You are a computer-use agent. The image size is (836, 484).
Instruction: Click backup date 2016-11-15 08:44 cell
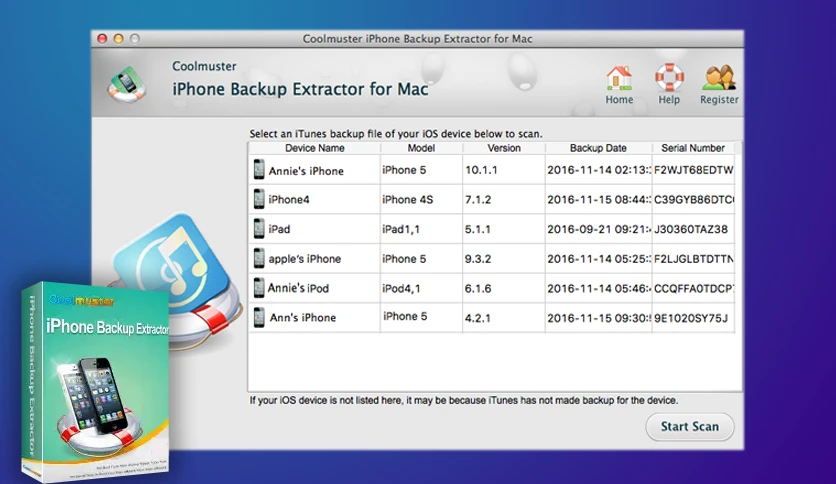coord(598,199)
